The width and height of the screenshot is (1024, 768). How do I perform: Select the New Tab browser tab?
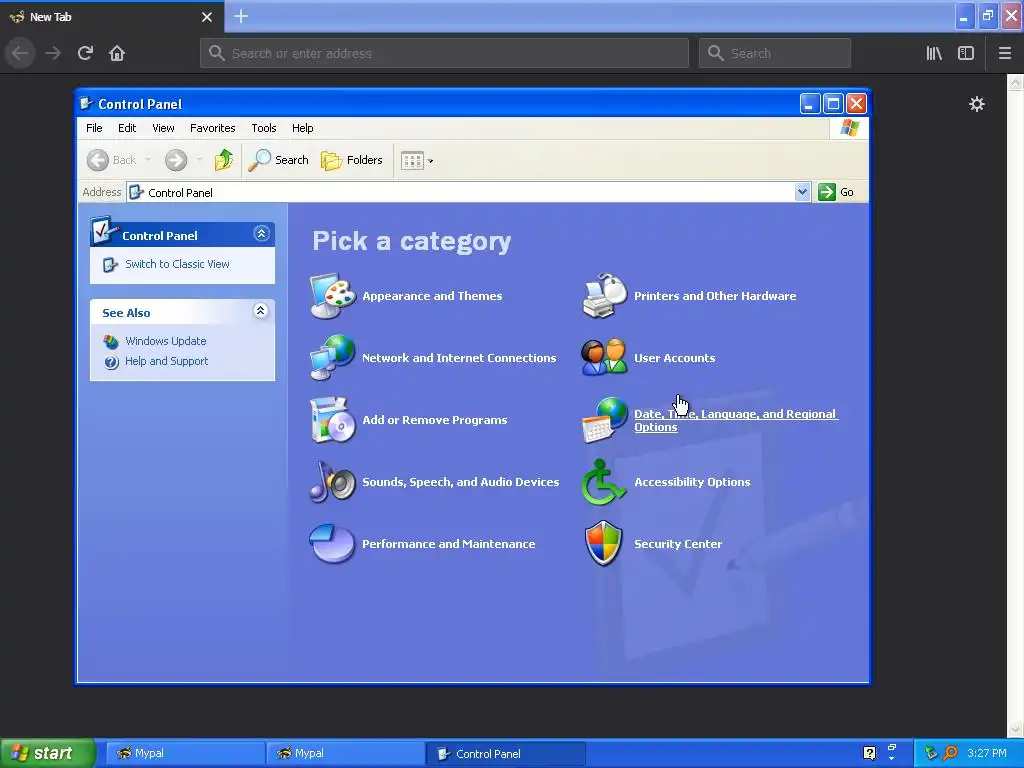pyautogui.click(x=112, y=17)
